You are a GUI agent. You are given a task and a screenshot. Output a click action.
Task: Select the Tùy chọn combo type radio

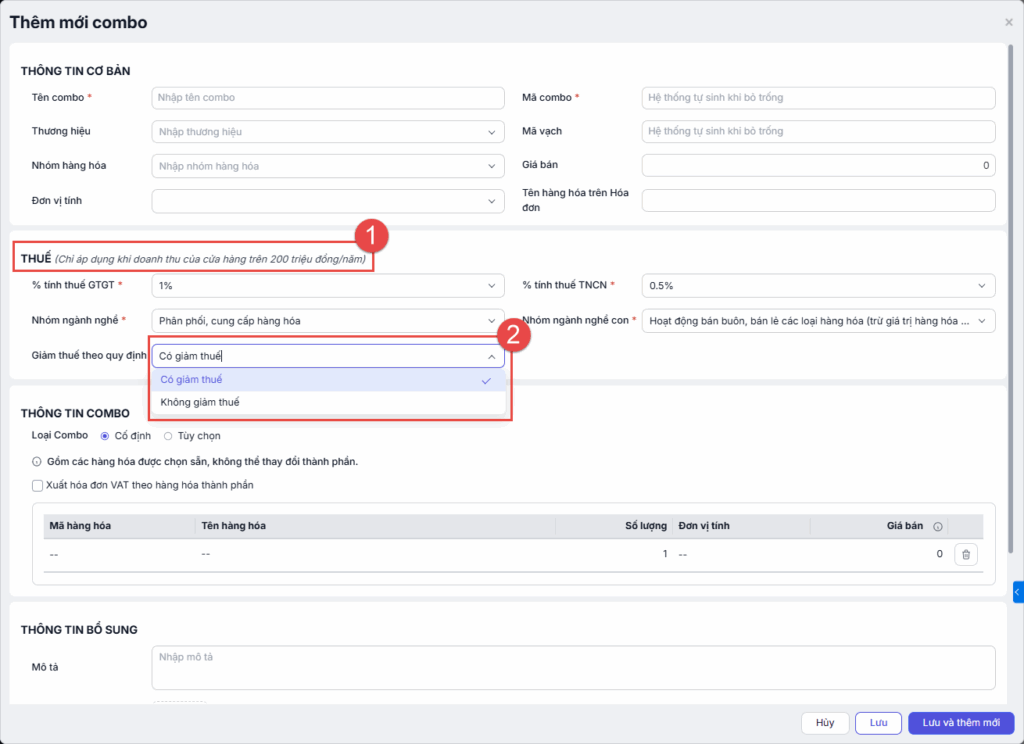click(168, 436)
